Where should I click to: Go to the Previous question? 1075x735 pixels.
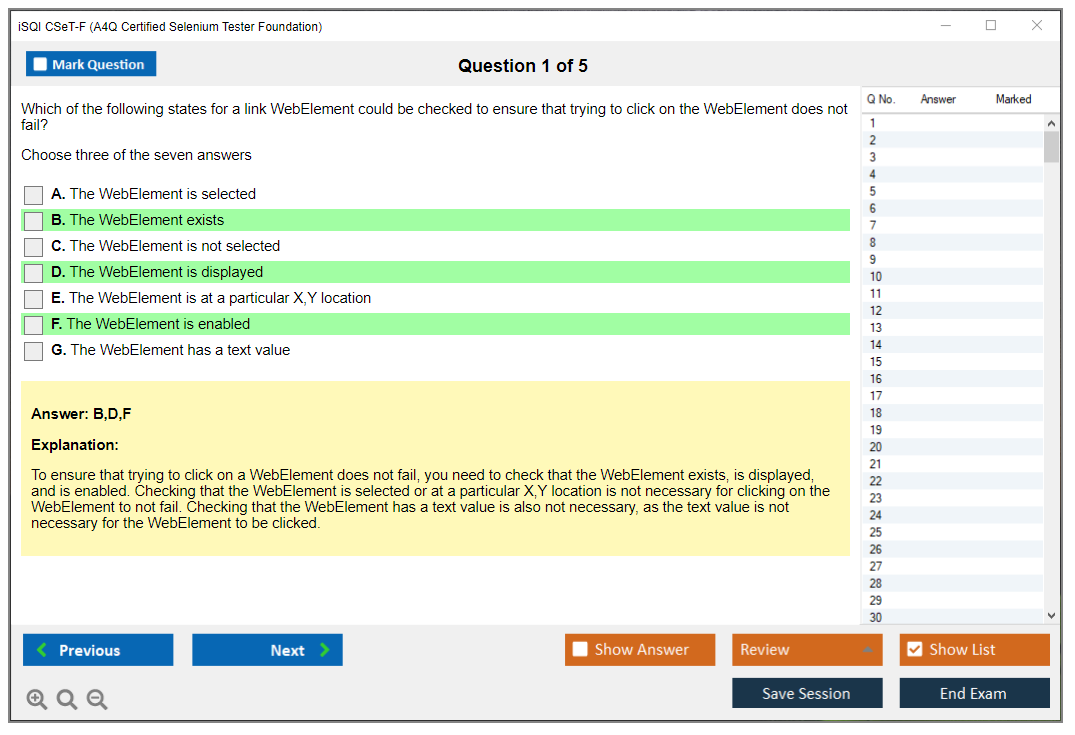point(98,650)
